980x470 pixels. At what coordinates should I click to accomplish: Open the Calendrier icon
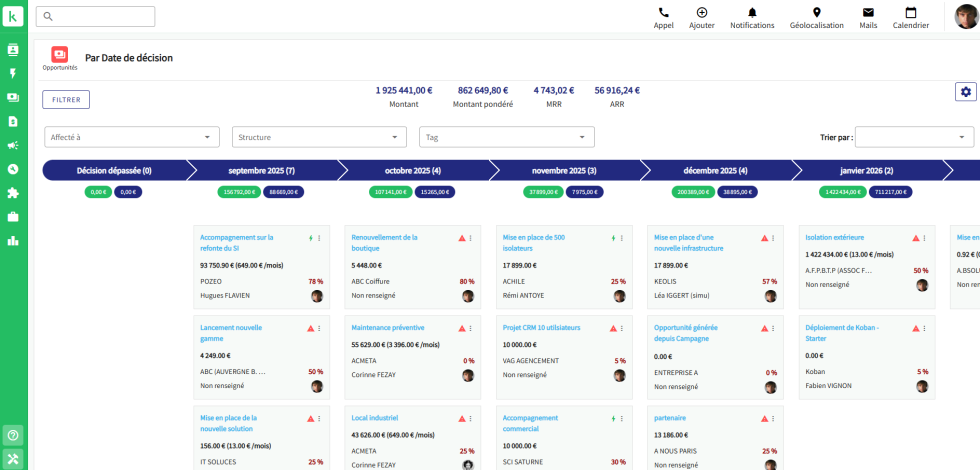click(910, 13)
